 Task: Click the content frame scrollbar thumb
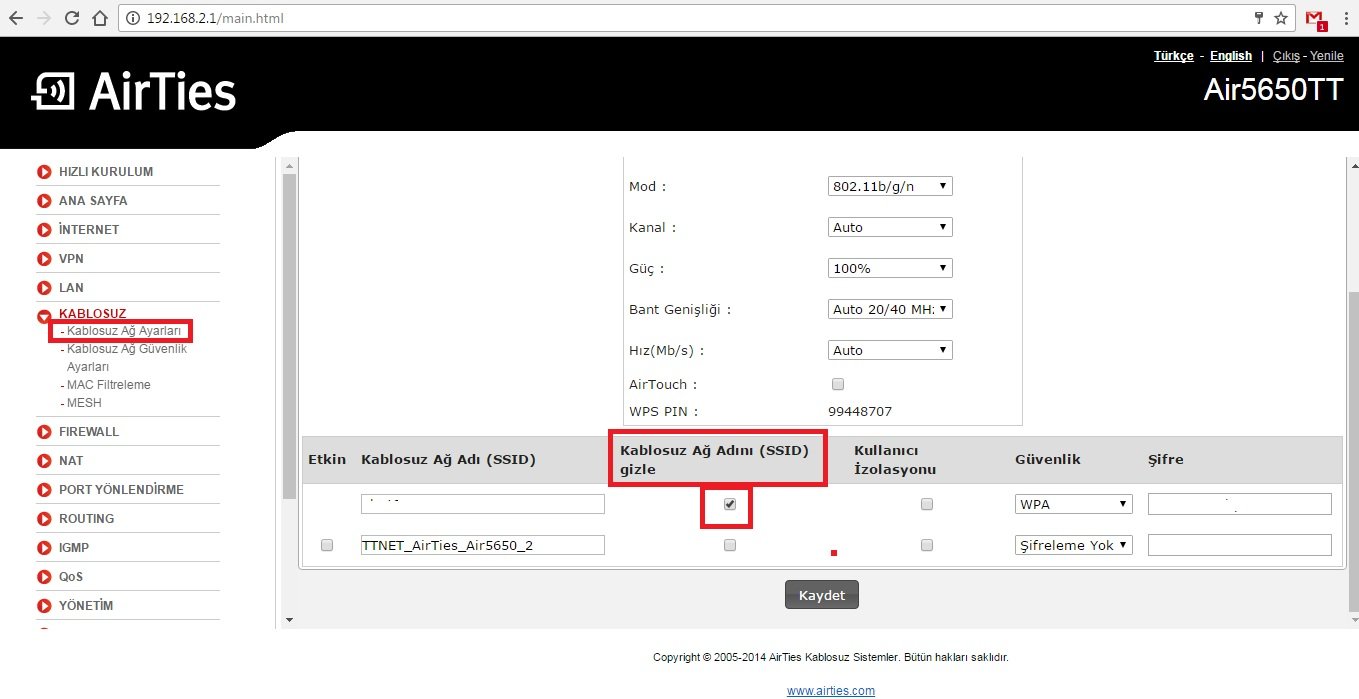coord(290,336)
